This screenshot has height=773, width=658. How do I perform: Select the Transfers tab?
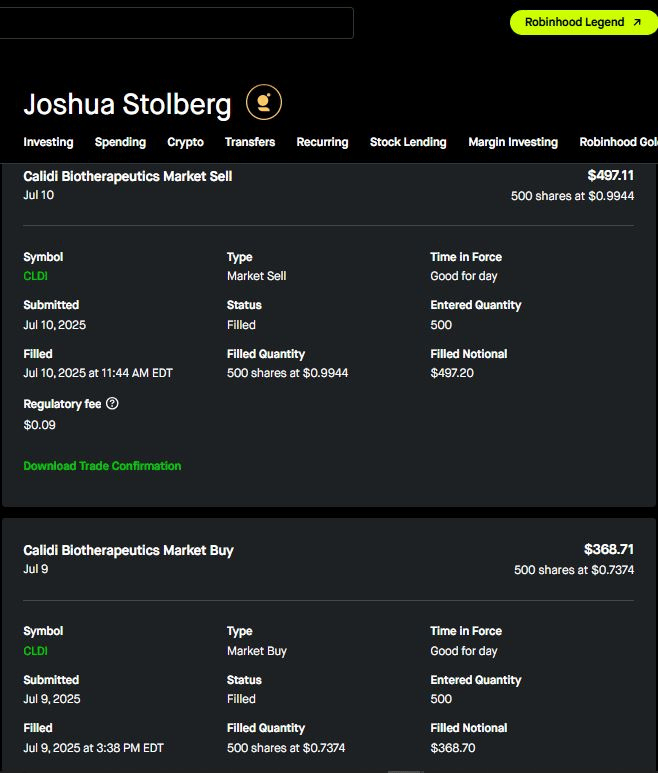tap(250, 142)
